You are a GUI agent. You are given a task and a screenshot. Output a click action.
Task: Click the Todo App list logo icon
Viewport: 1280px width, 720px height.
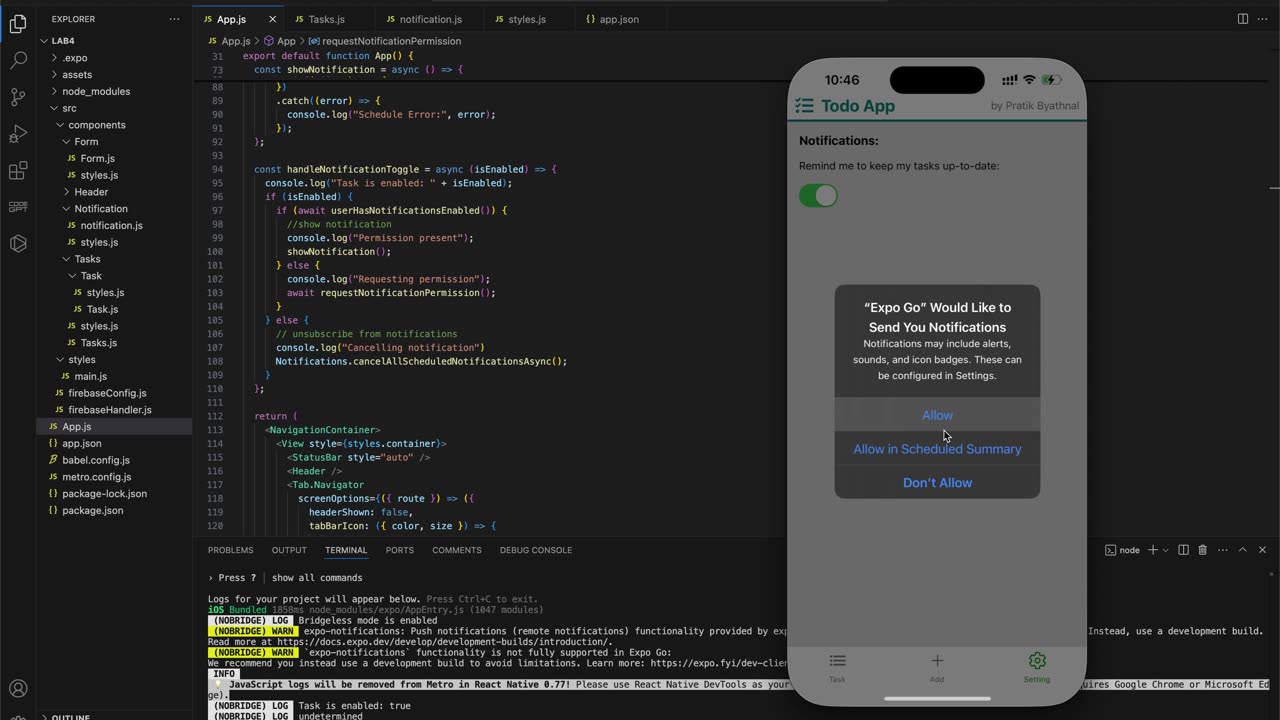coord(804,106)
